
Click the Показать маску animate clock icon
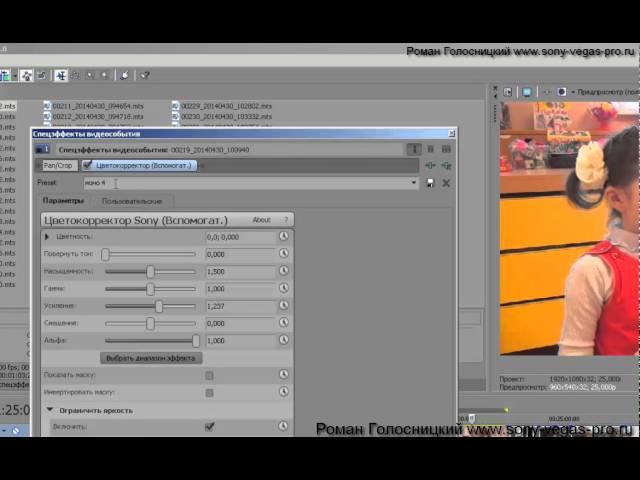284,374
